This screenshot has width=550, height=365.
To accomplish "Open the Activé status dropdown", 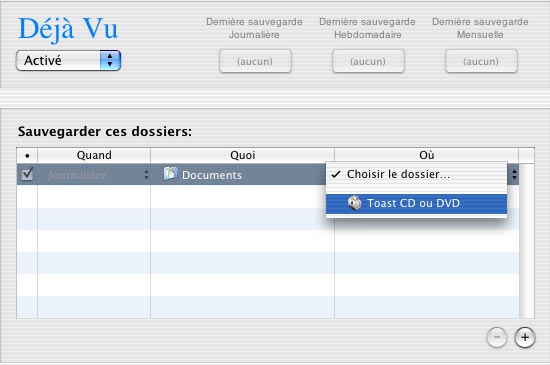I will tap(68, 60).
